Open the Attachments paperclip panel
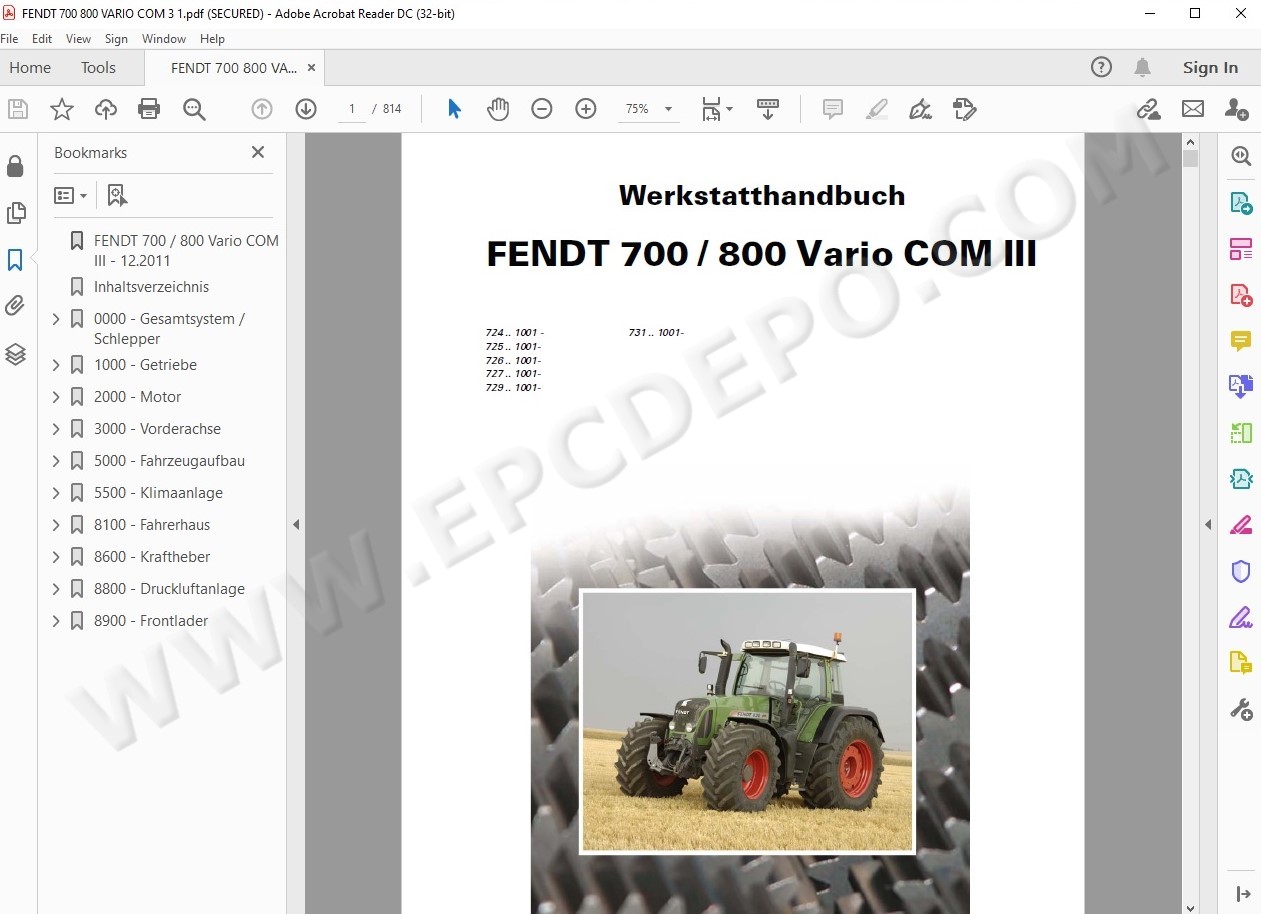 tap(15, 306)
